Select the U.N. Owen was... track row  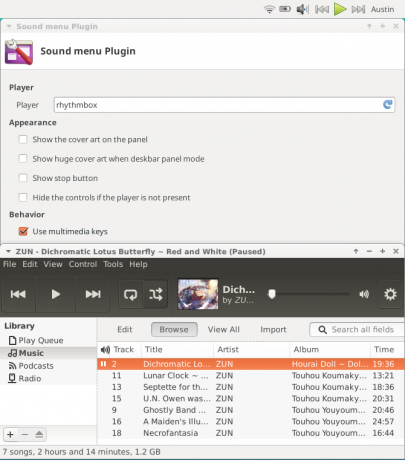[x=251, y=399]
